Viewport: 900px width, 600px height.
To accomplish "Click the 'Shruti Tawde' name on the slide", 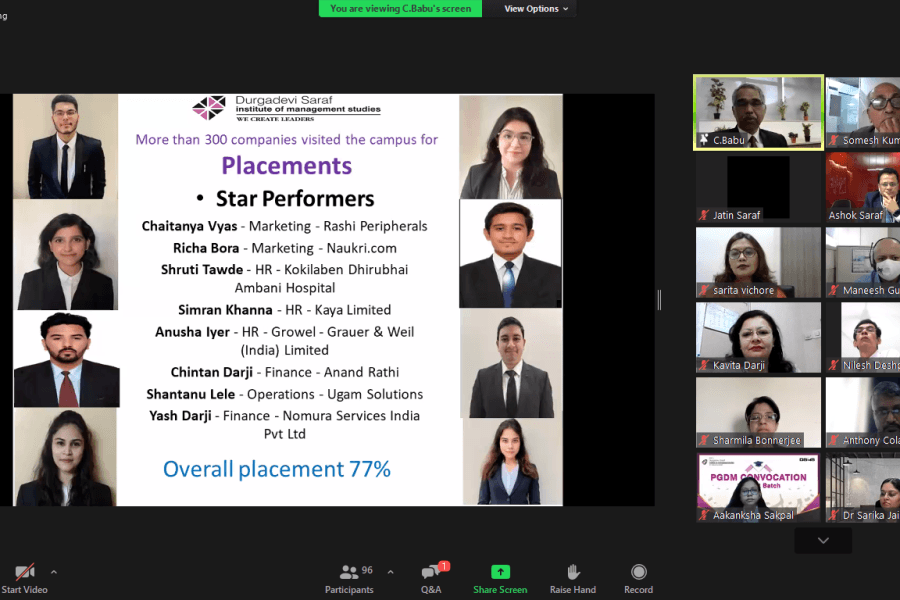I will pyautogui.click(x=202, y=270).
